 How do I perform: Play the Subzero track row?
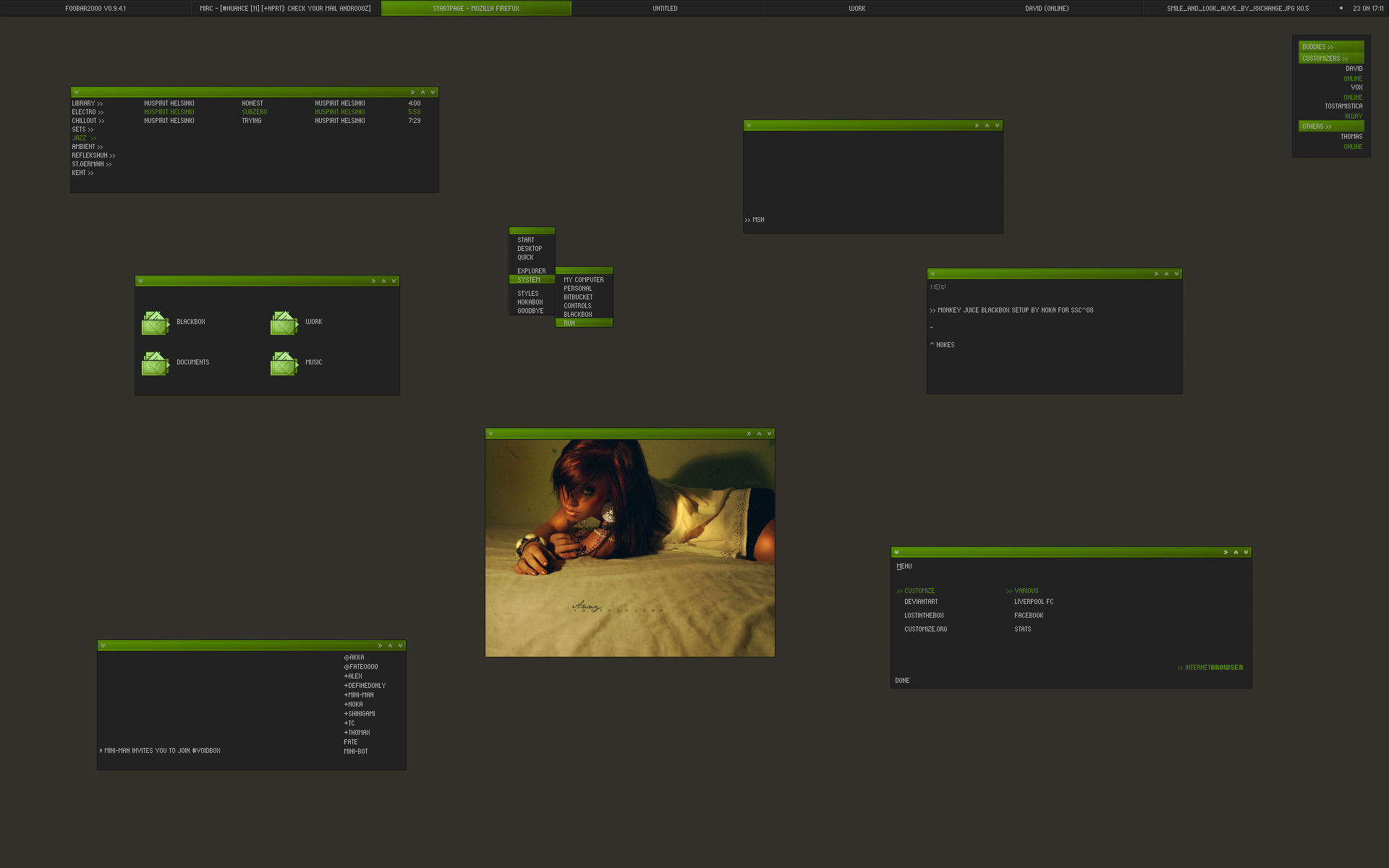click(254, 112)
